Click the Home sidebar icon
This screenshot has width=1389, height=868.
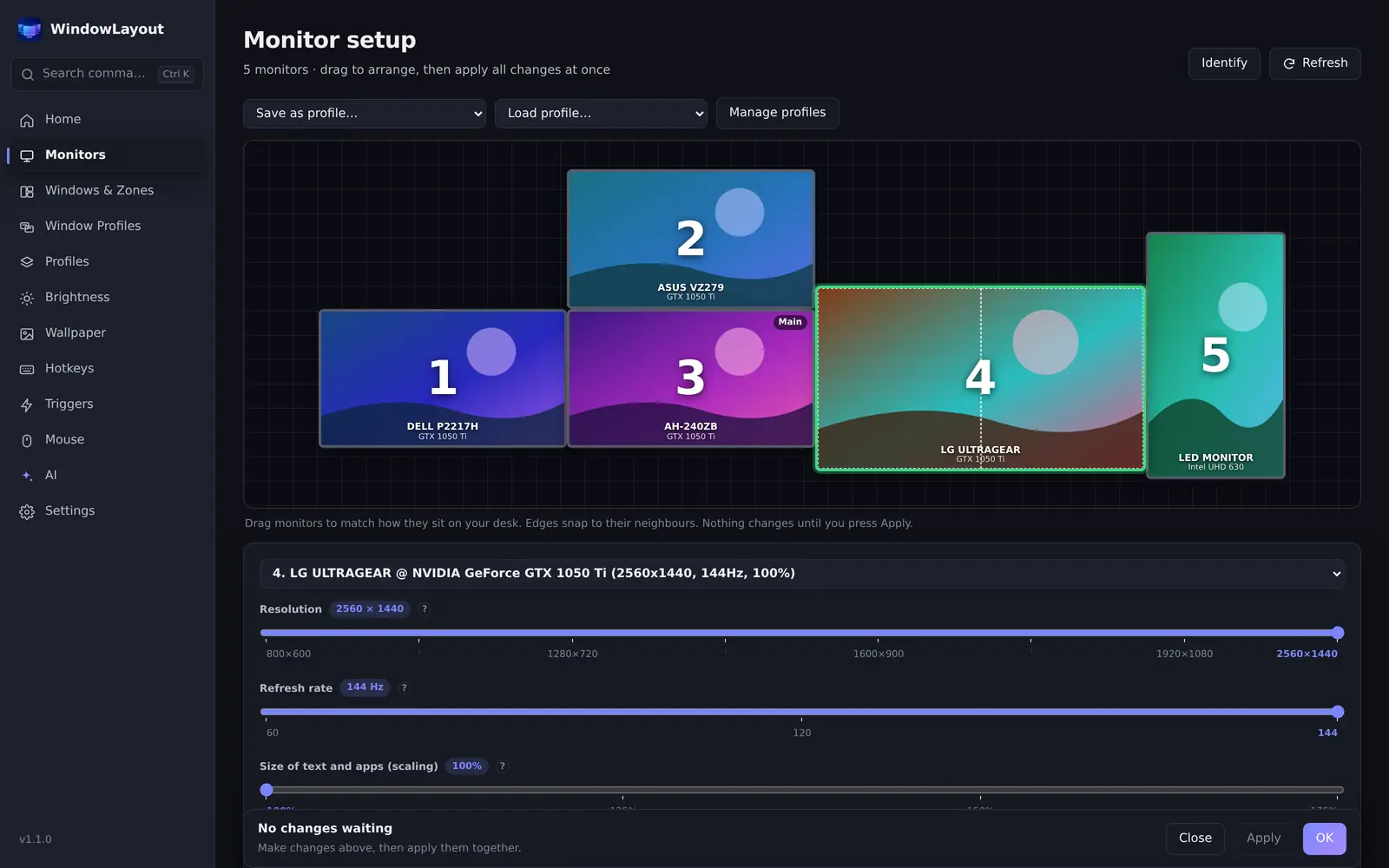pos(27,120)
